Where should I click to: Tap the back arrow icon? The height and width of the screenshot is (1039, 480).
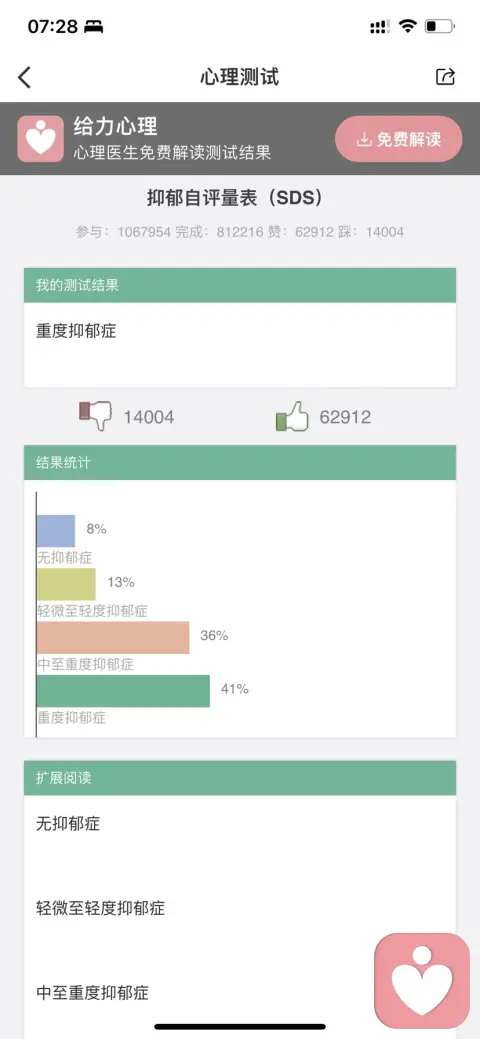(25, 78)
